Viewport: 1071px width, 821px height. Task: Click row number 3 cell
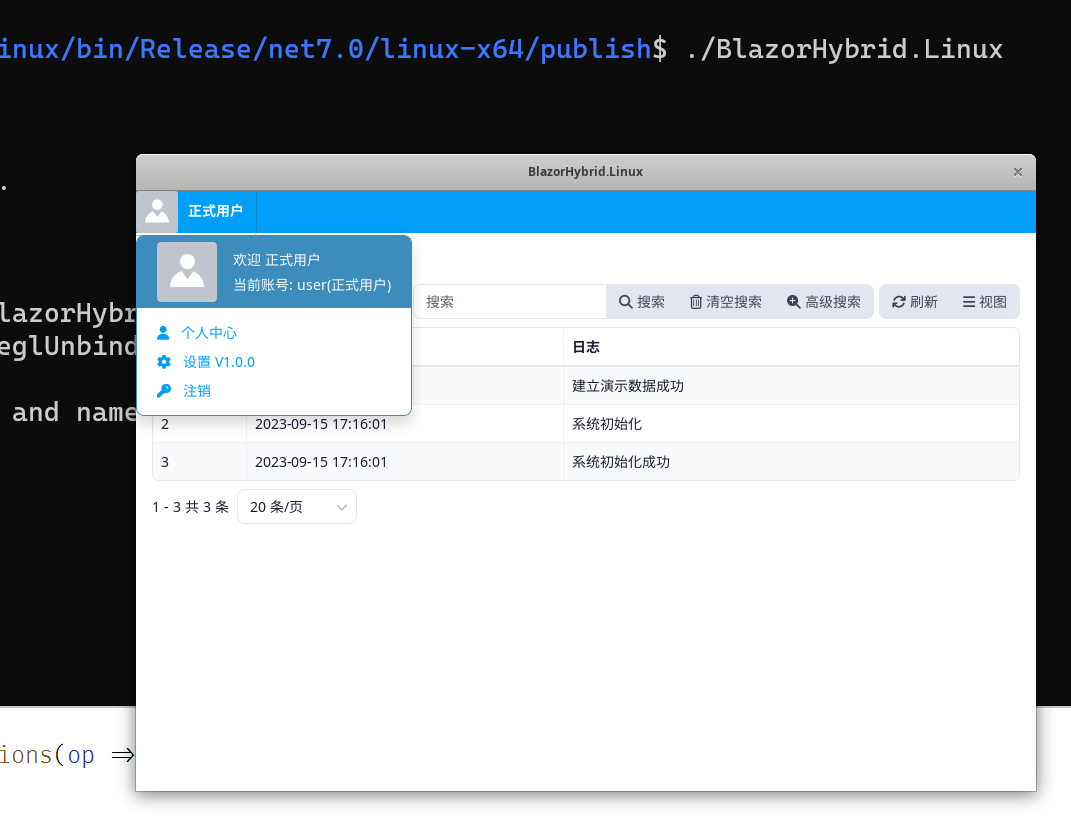click(199, 462)
